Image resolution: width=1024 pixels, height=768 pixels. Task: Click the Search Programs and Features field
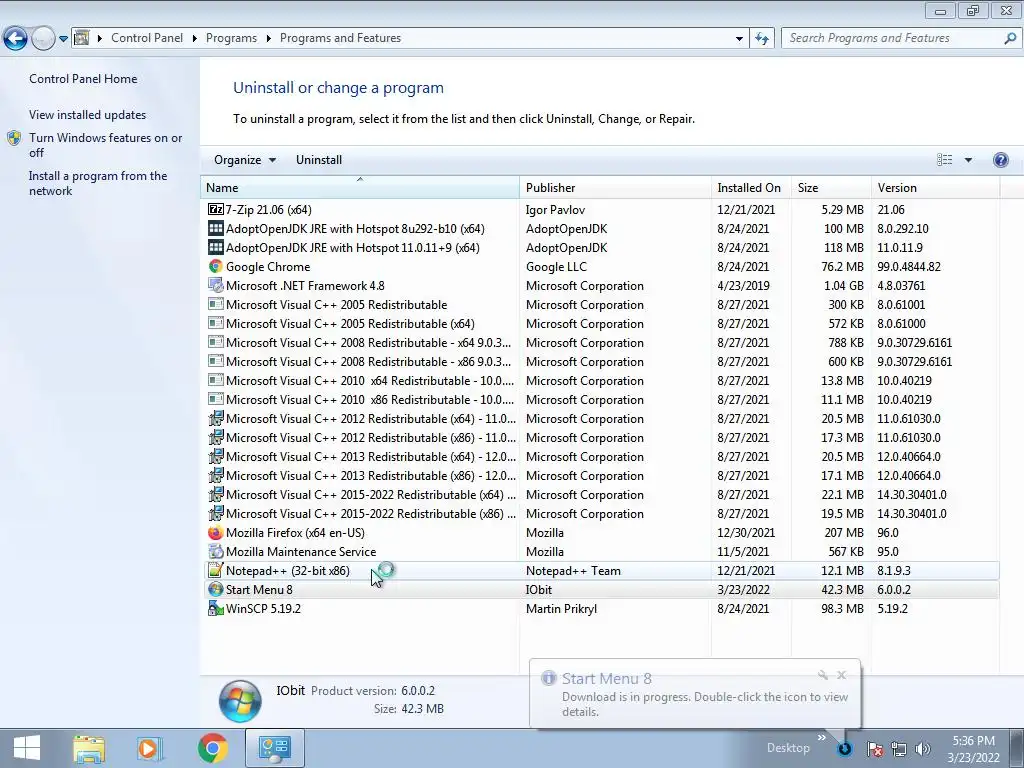tap(891, 39)
